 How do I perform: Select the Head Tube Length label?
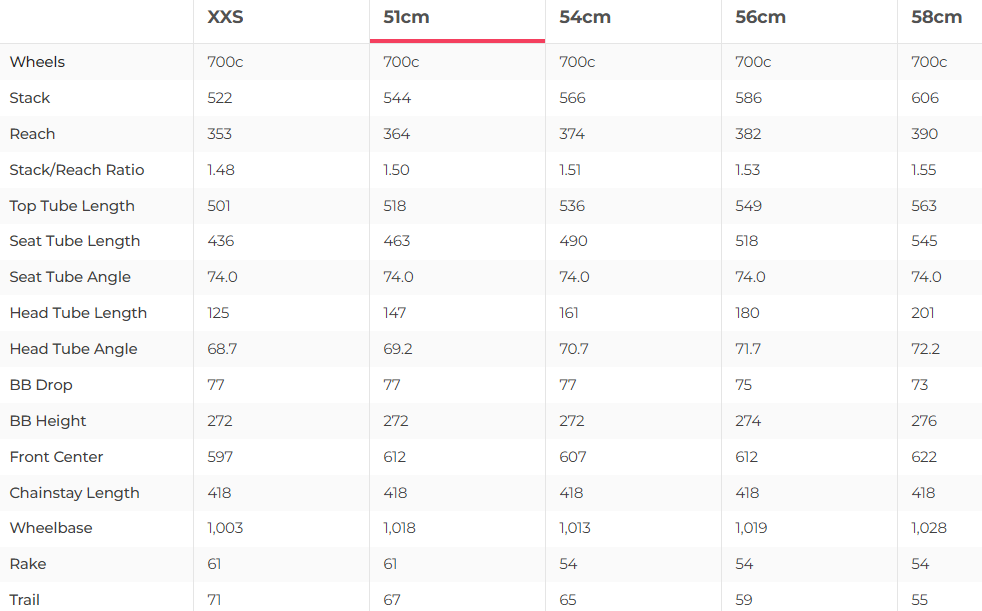click(x=78, y=313)
